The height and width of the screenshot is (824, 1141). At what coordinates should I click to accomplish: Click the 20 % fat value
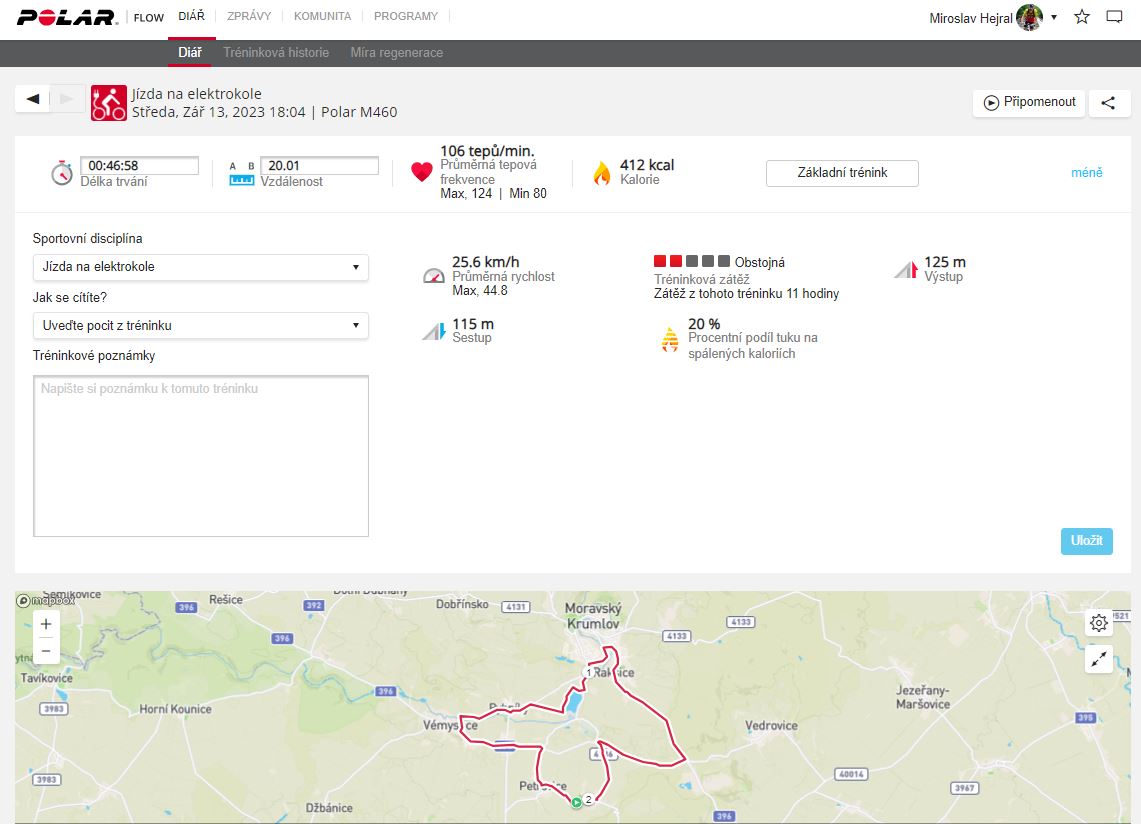(704, 324)
